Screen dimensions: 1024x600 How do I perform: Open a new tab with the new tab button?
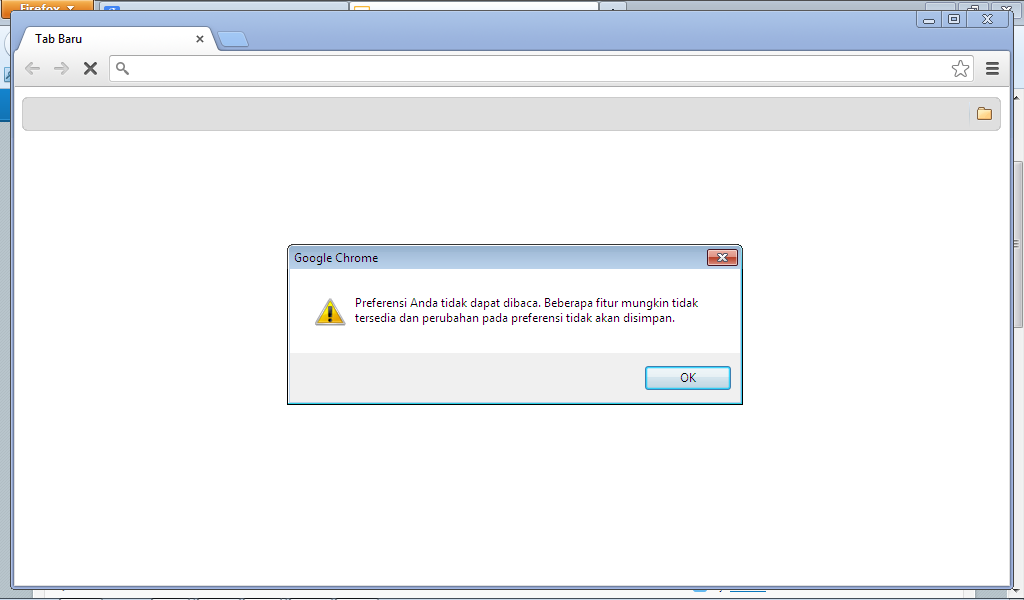pos(233,39)
